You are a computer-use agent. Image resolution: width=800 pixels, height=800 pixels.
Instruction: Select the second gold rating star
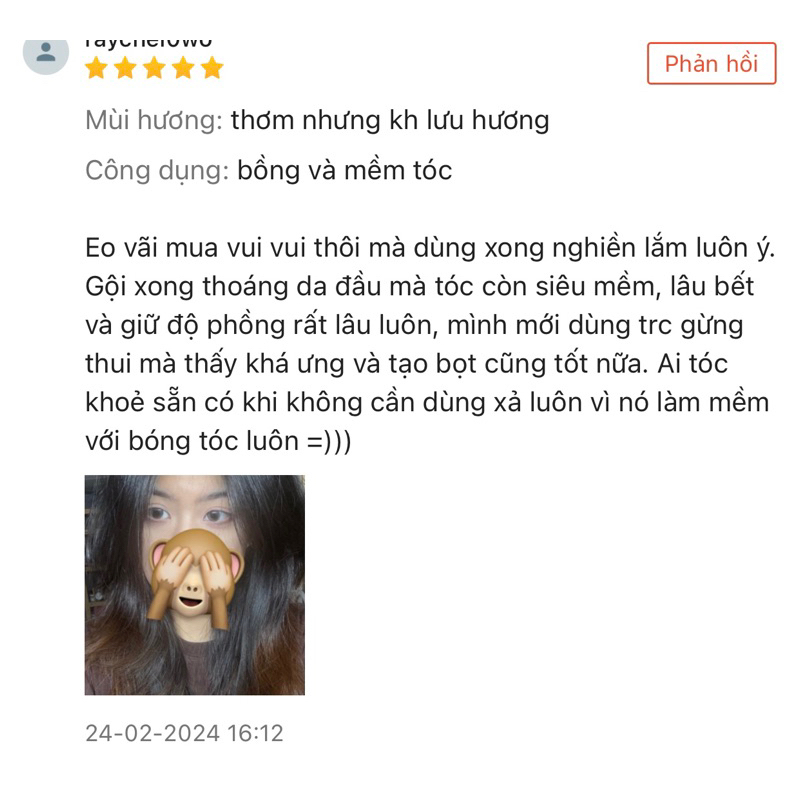125,68
